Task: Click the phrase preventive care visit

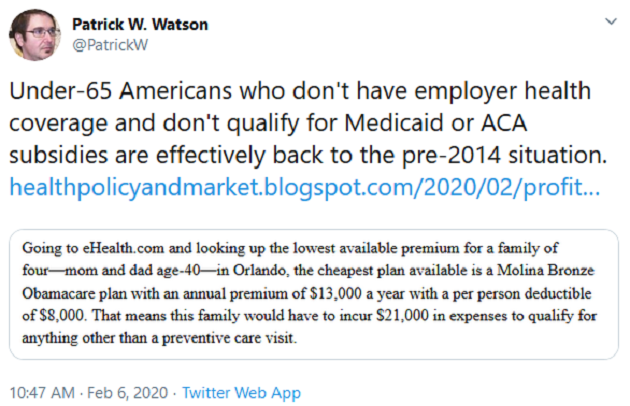Action: [x=229, y=338]
